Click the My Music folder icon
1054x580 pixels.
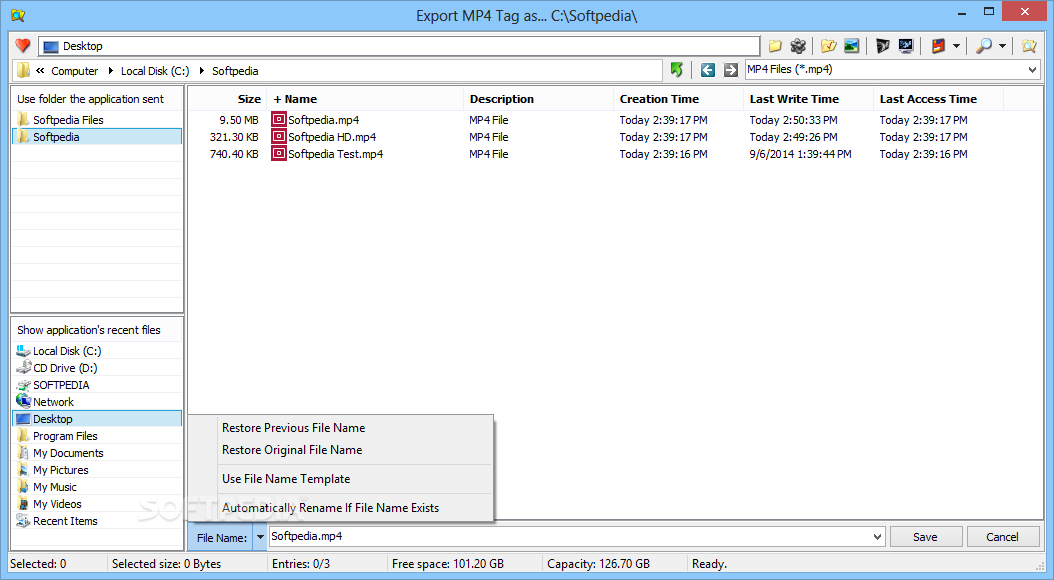pyautogui.click(x=24, y=487)
